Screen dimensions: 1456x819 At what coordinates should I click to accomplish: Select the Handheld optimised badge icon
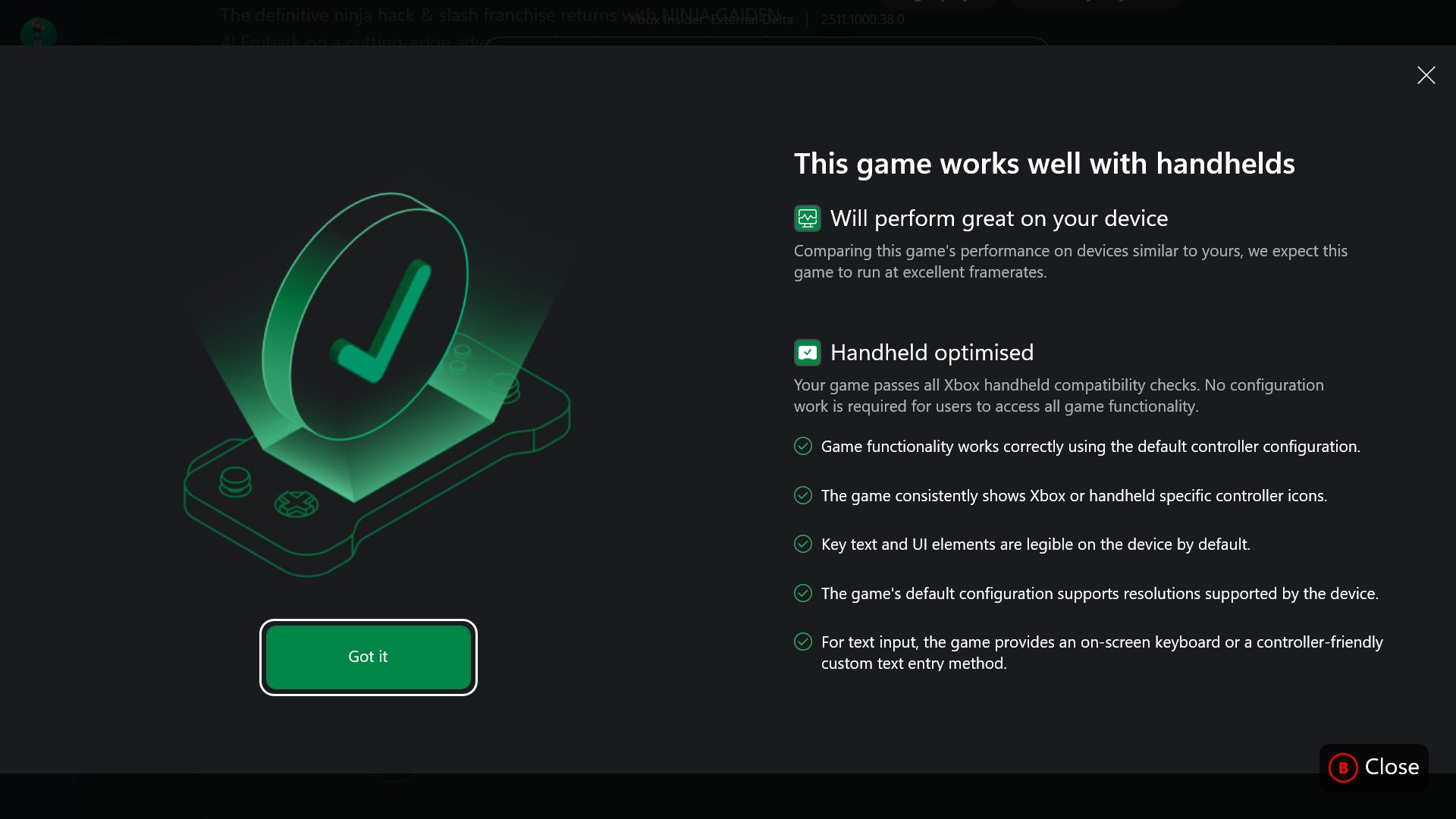point(808,352)
